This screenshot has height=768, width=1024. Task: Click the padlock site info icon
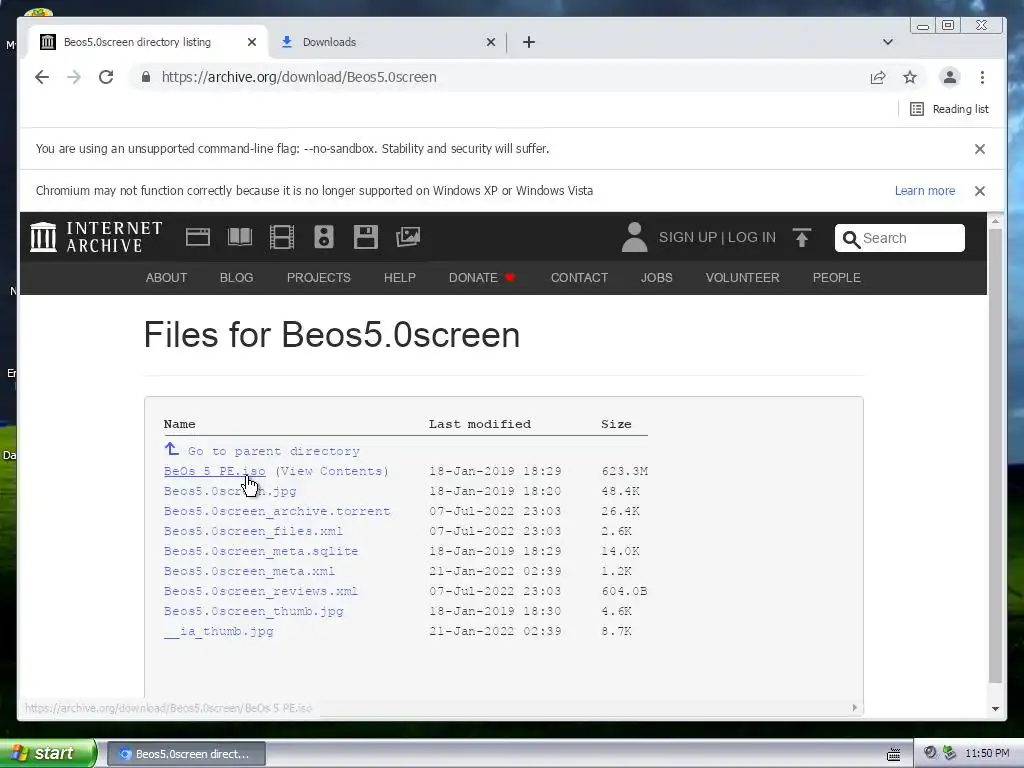(146, 77)
